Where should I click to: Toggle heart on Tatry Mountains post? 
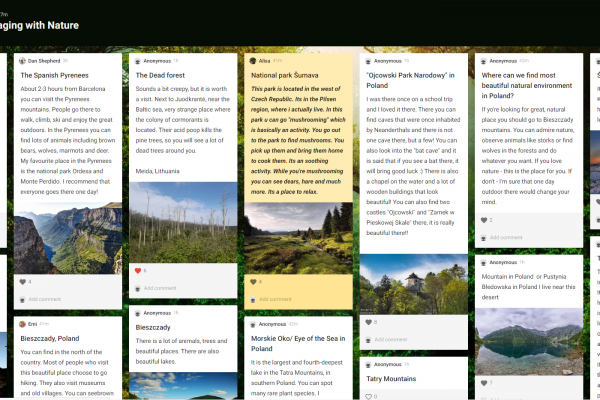coord(368,397)
